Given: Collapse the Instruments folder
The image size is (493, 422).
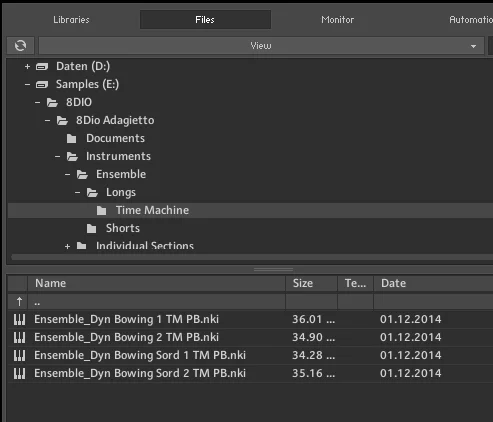Looking at the screenshot, I should [x=57, y=157].
